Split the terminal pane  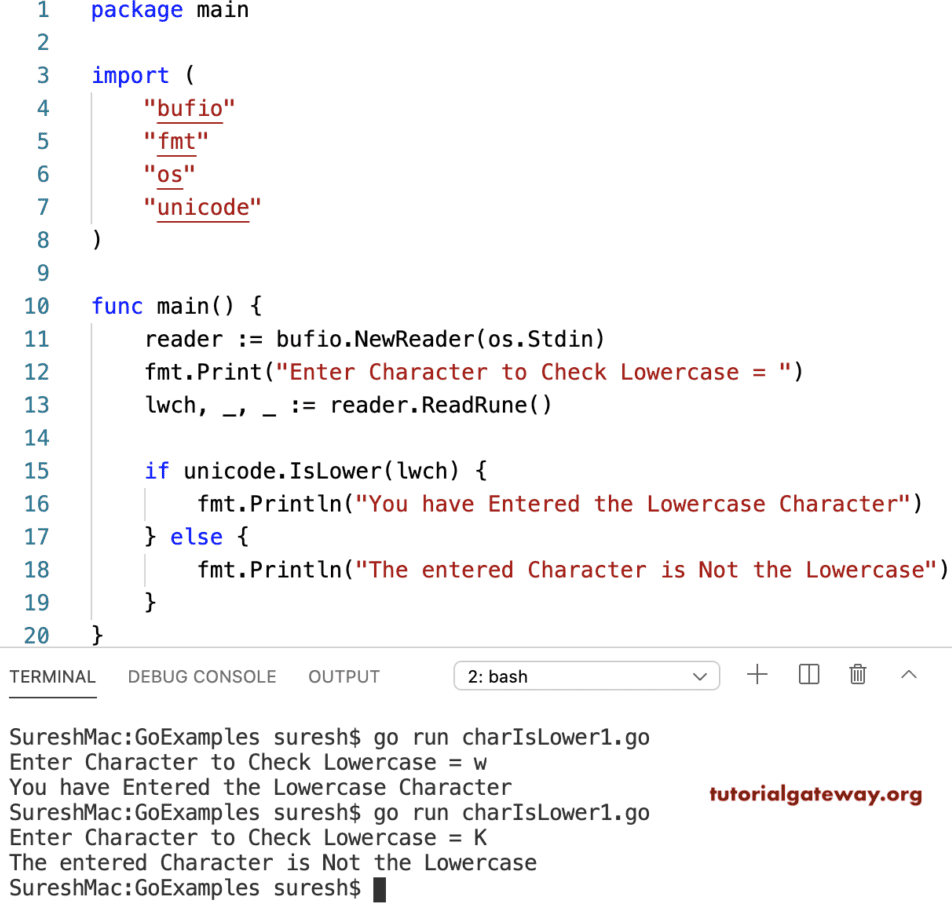pos(808,675)
